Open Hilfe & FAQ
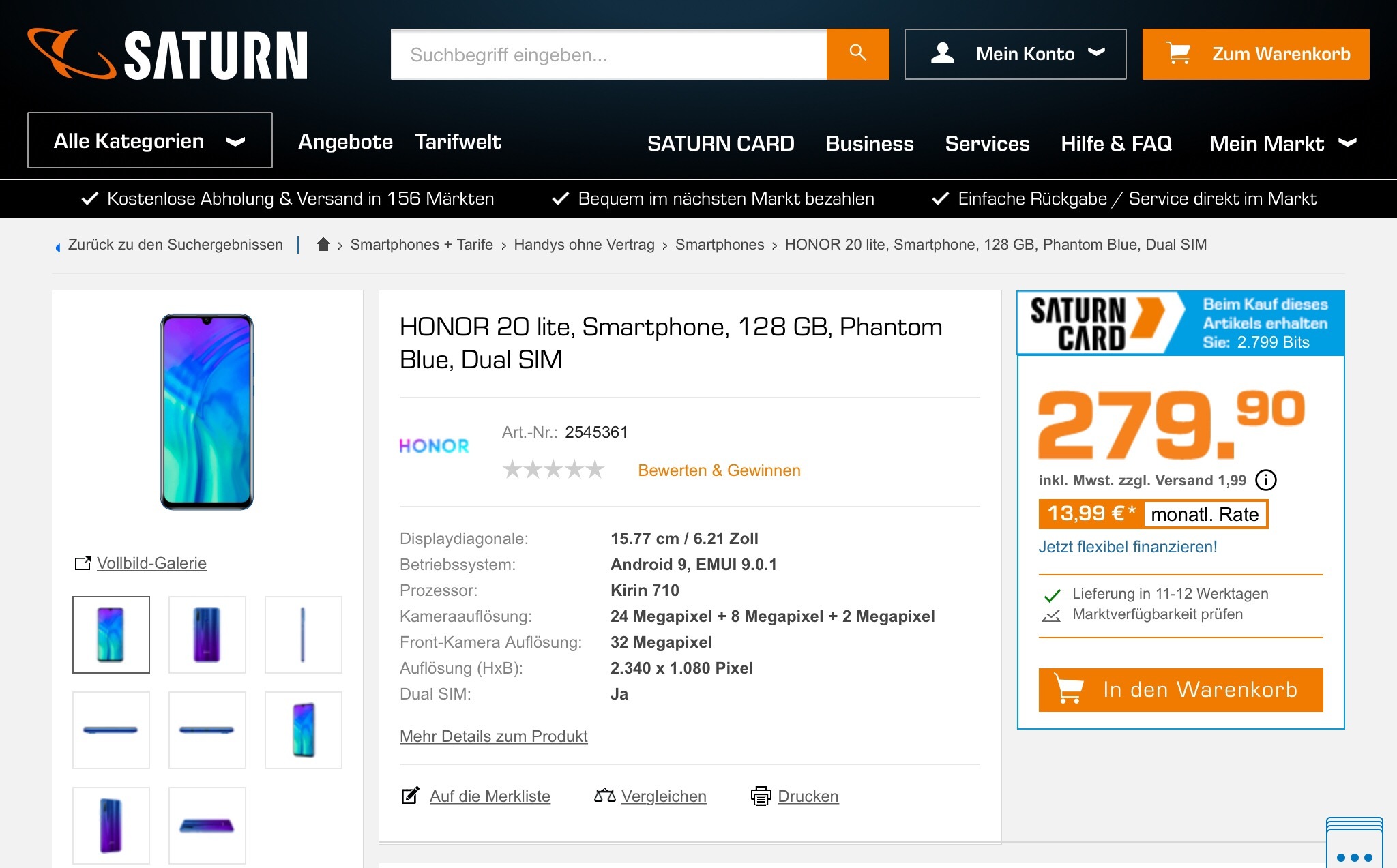This screenshot has height=868, width=1397. [x=1116, y=143]
